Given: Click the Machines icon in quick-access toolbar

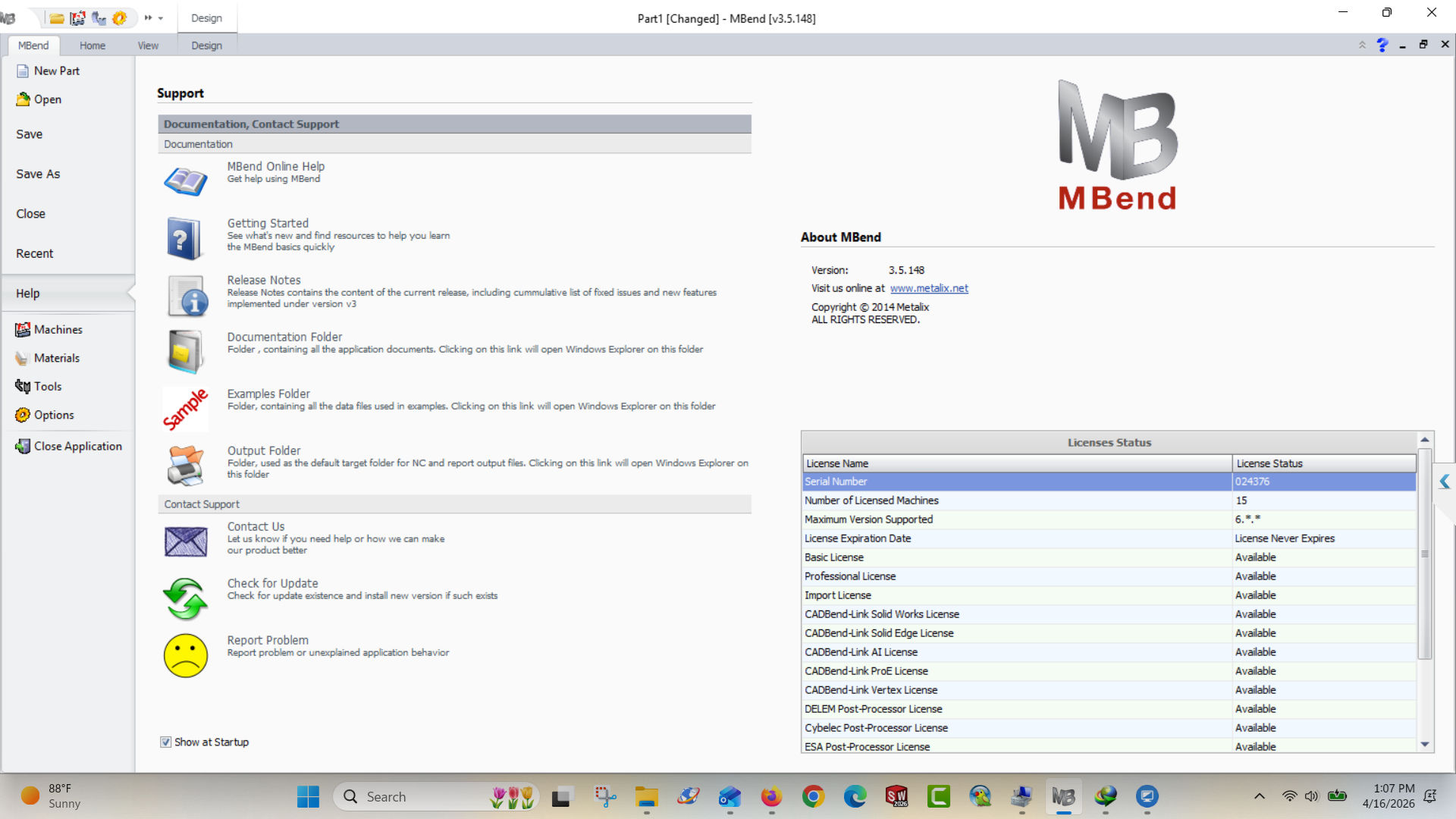Looking at the screenshot, I should pos(77,18).
